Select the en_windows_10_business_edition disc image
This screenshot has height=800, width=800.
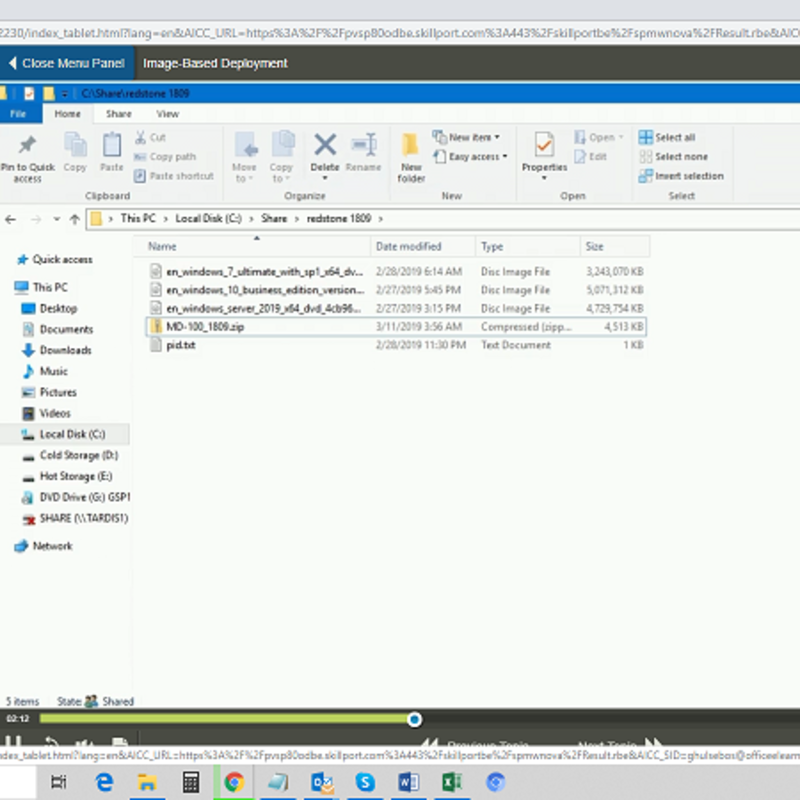396,290
